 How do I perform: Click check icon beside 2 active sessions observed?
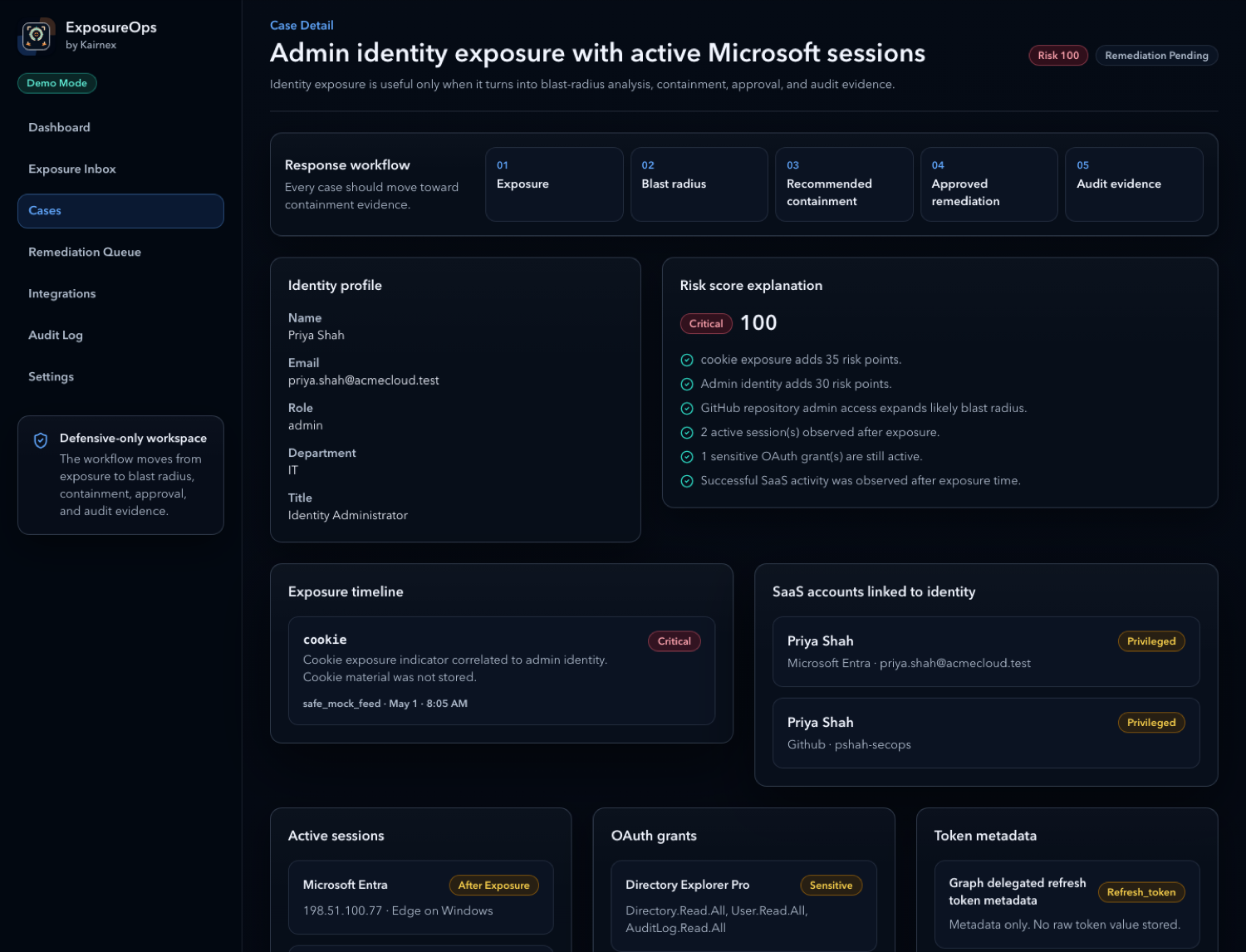click(687, 432)
